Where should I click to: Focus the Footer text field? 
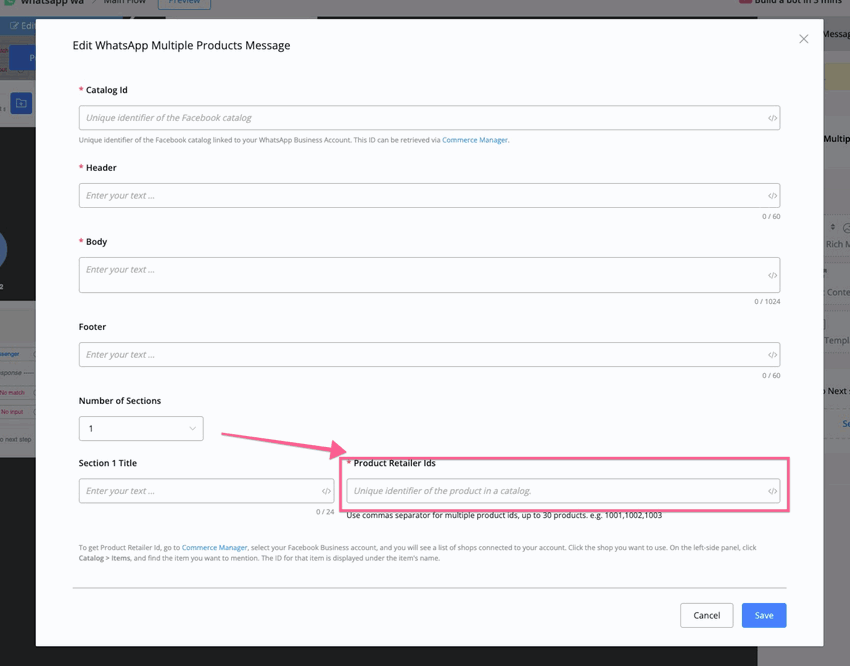tap(420, 355)
